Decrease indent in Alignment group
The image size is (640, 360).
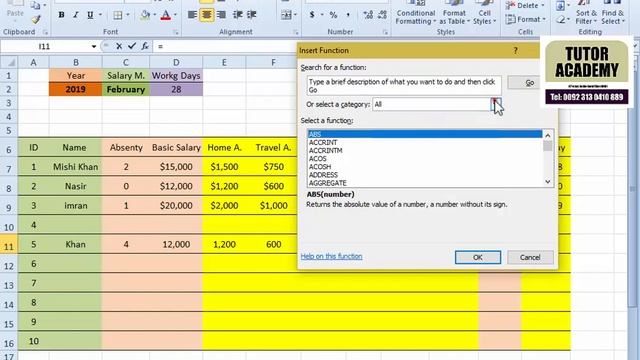pos(238,15)
